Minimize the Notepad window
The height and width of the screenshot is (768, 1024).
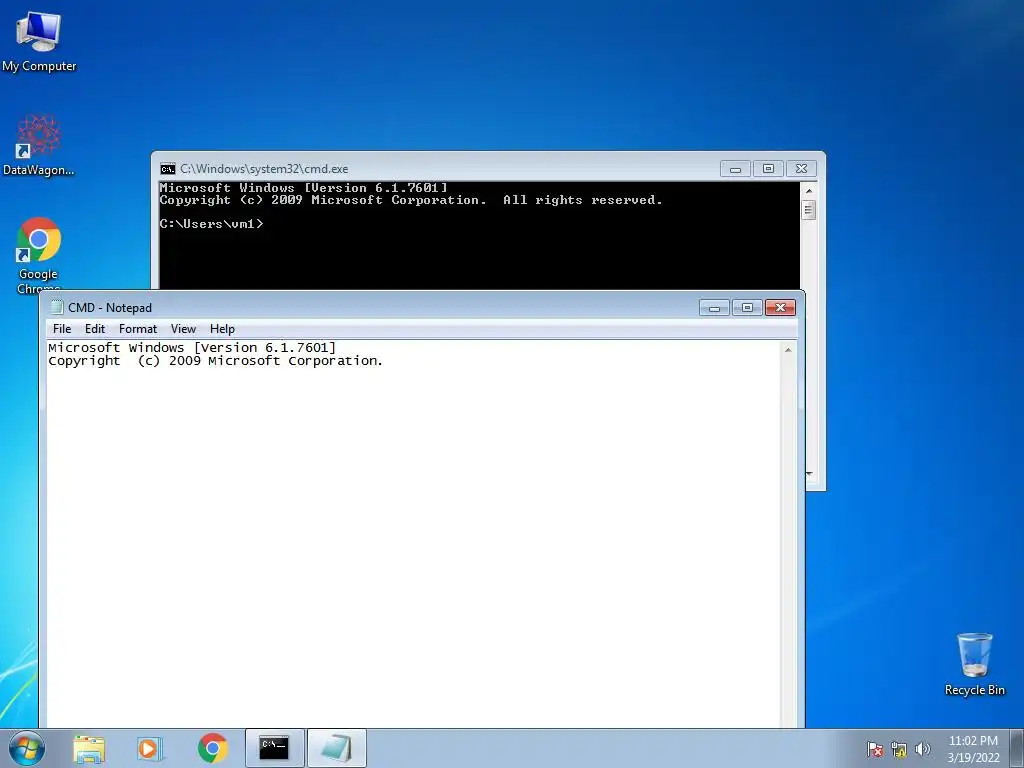pyautogui.click(x=714, y=308)
